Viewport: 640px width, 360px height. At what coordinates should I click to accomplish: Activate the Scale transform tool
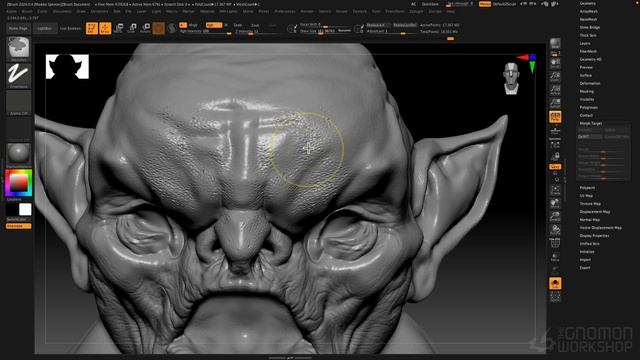(132, 28)
